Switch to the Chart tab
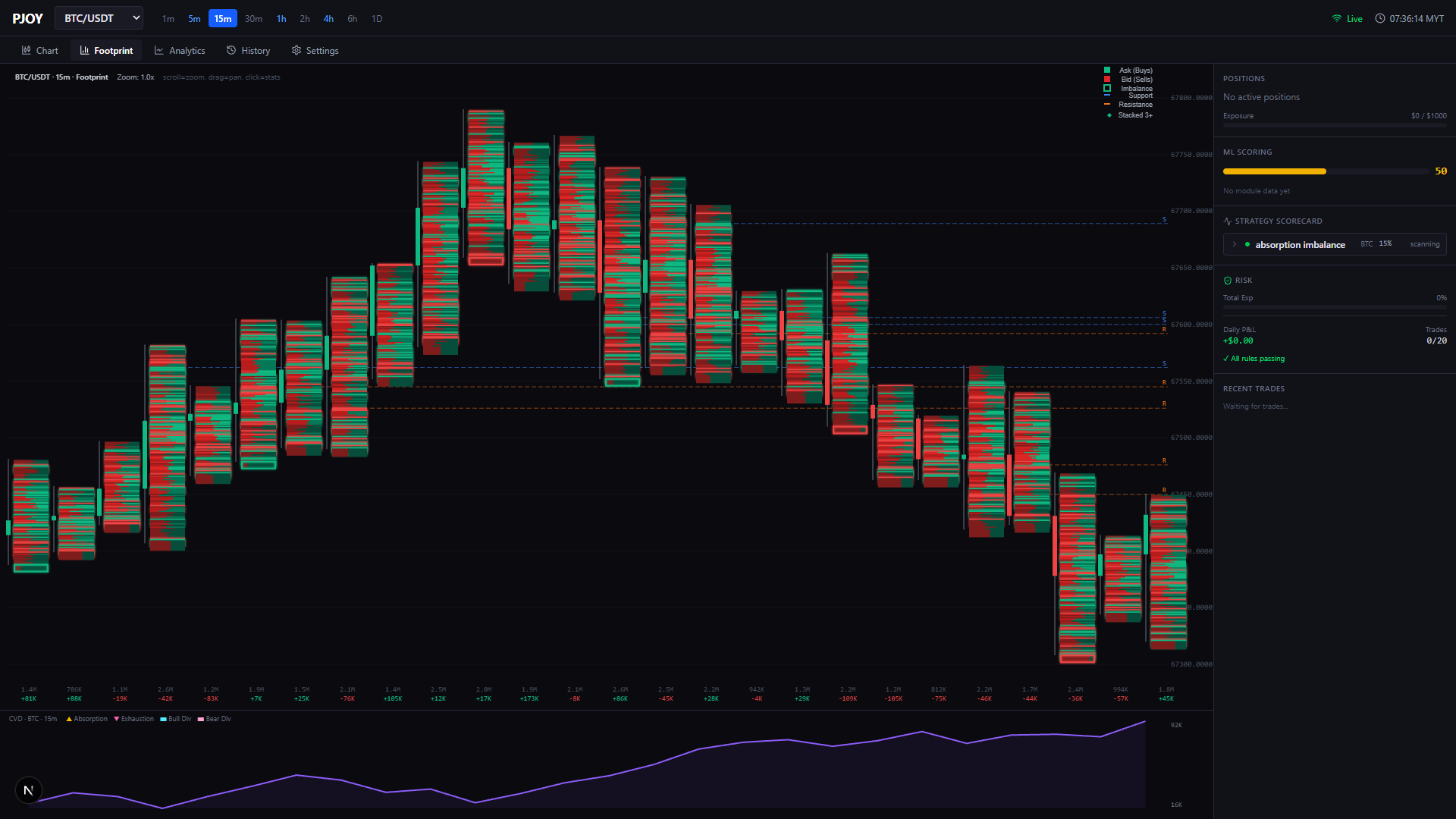 click(x=40, y=51)
